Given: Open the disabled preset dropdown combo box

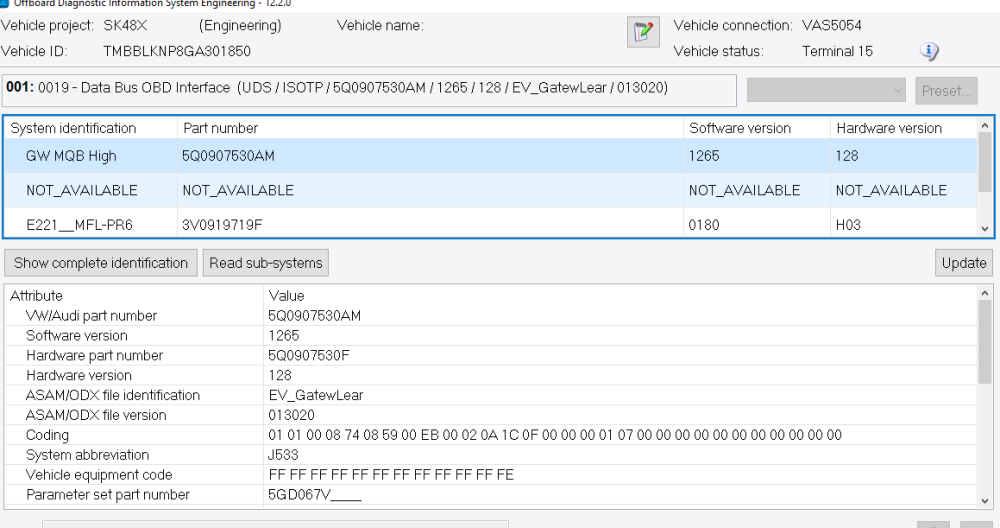Looking at the screenshot, I should pyautogui.click(x=826, y=91).
